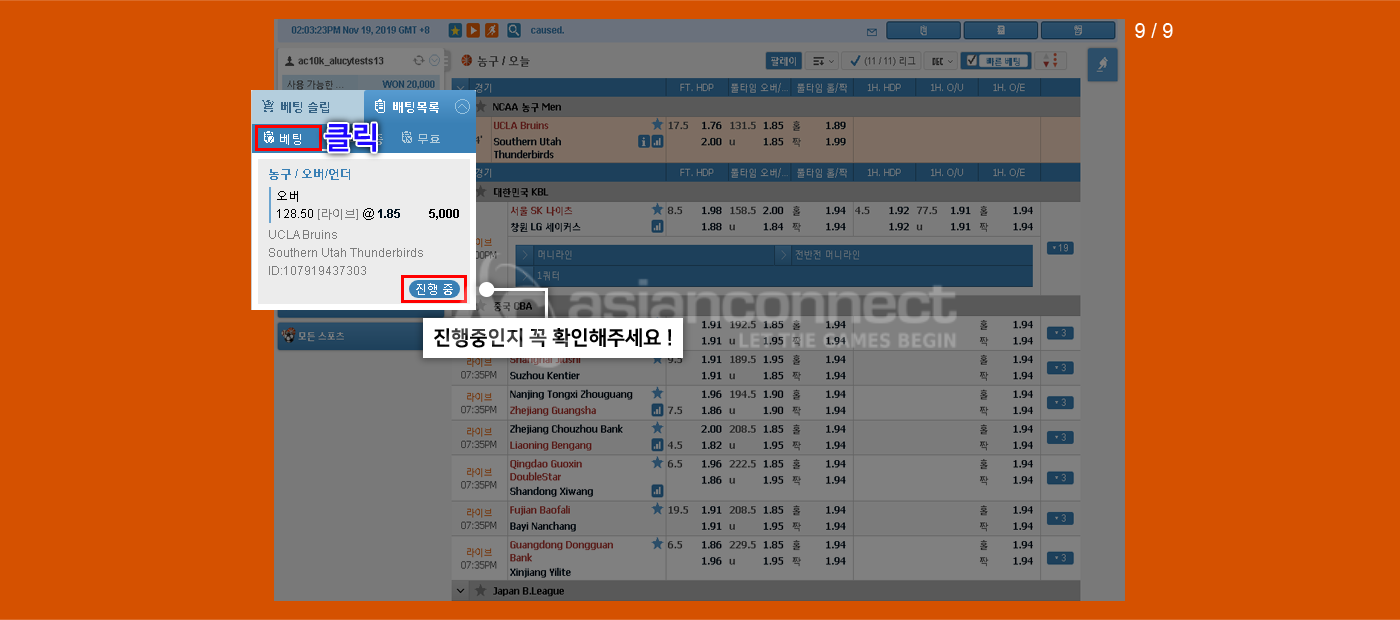Click the FT. HDP column header
This screenshot has height=620, width=1400.
(x=696, y=88)
